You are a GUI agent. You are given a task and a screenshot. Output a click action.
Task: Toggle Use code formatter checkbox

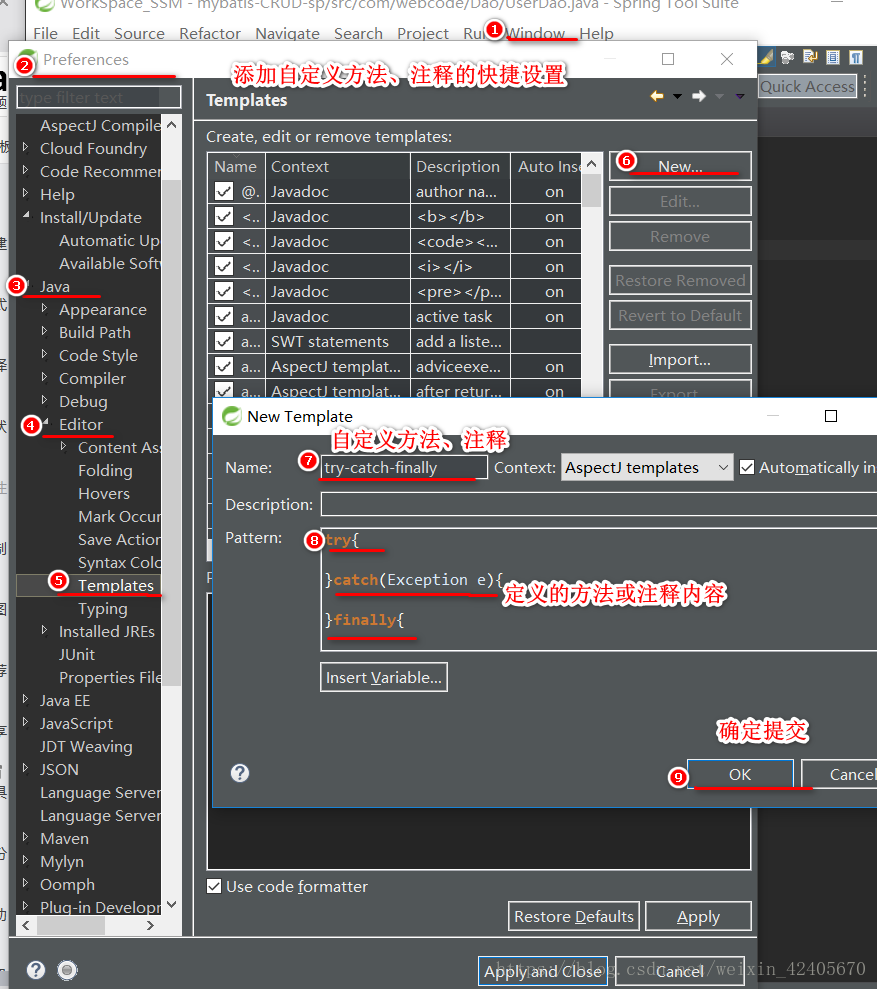pos(215,886)
